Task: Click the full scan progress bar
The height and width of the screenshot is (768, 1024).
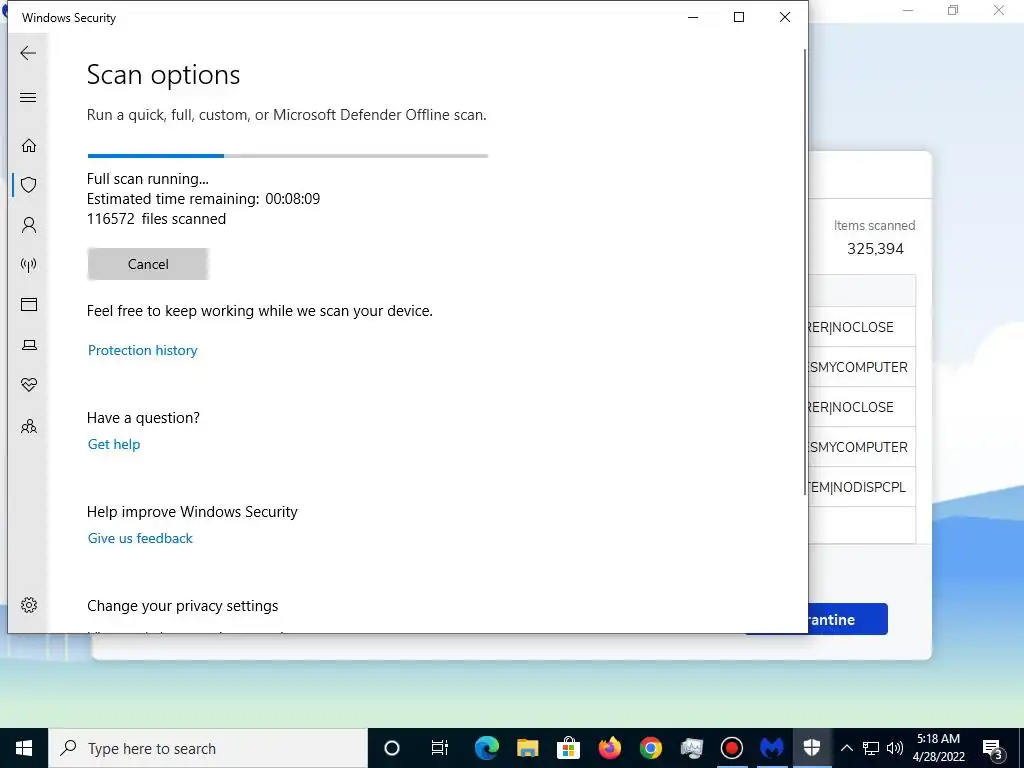Action: tap(287, 156)
